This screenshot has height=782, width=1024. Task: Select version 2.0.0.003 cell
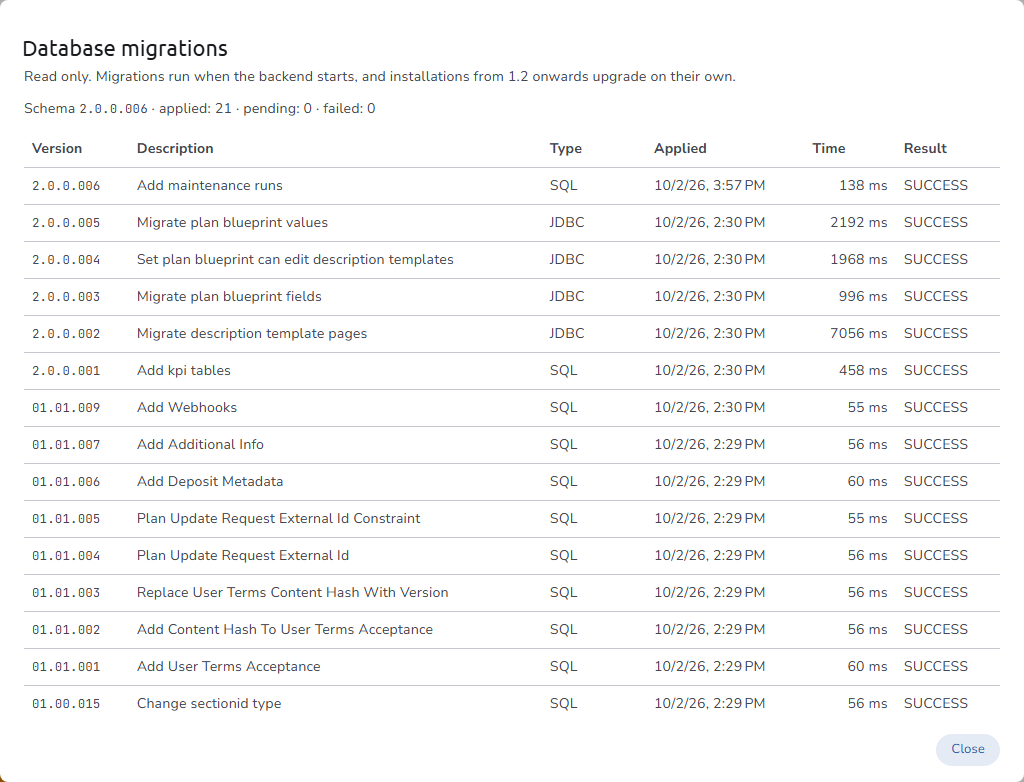[x=66, y=297]
